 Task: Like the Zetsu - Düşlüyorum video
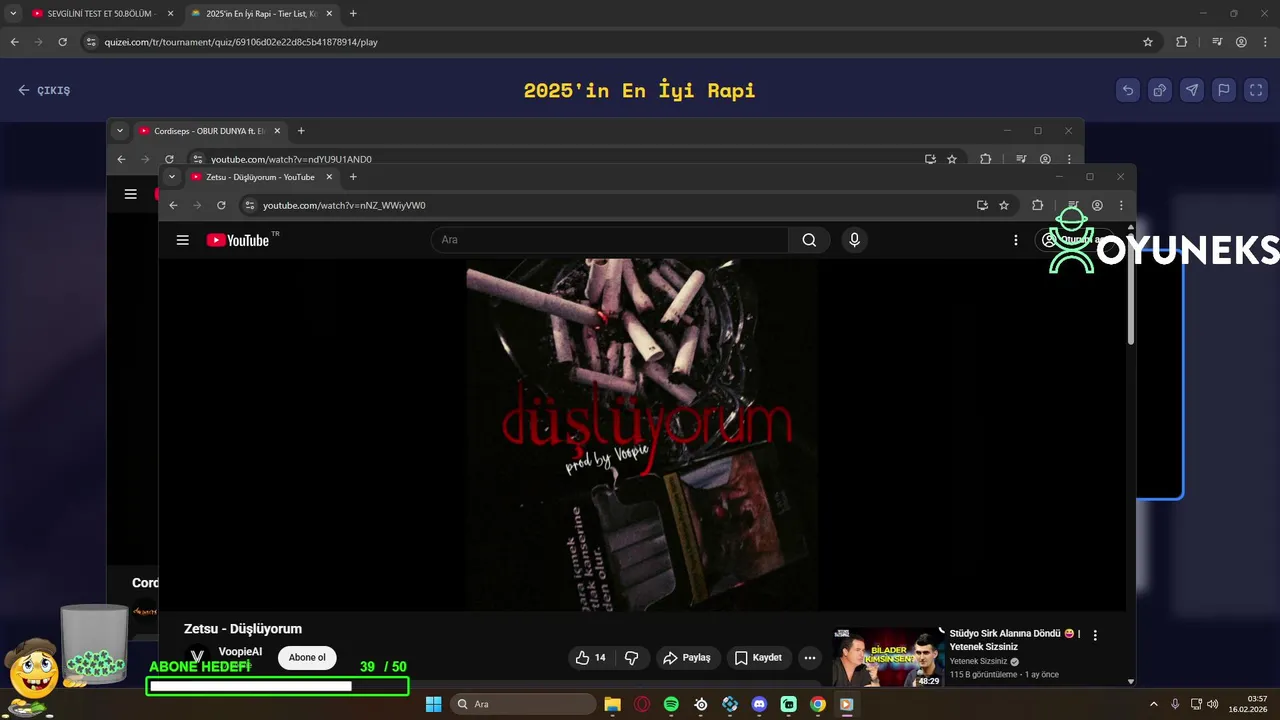(589, 657)
